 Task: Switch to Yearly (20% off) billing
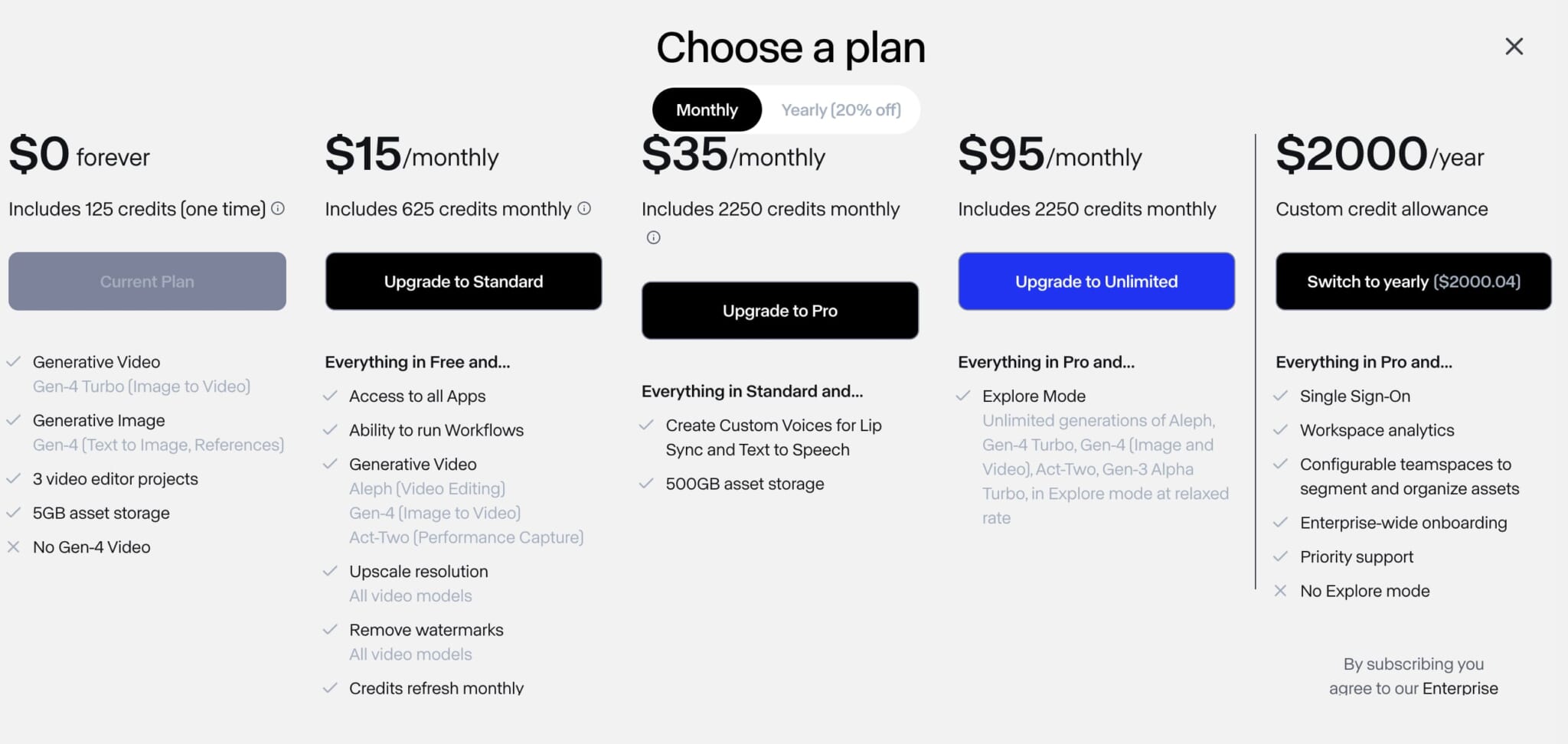click(841, 109)
